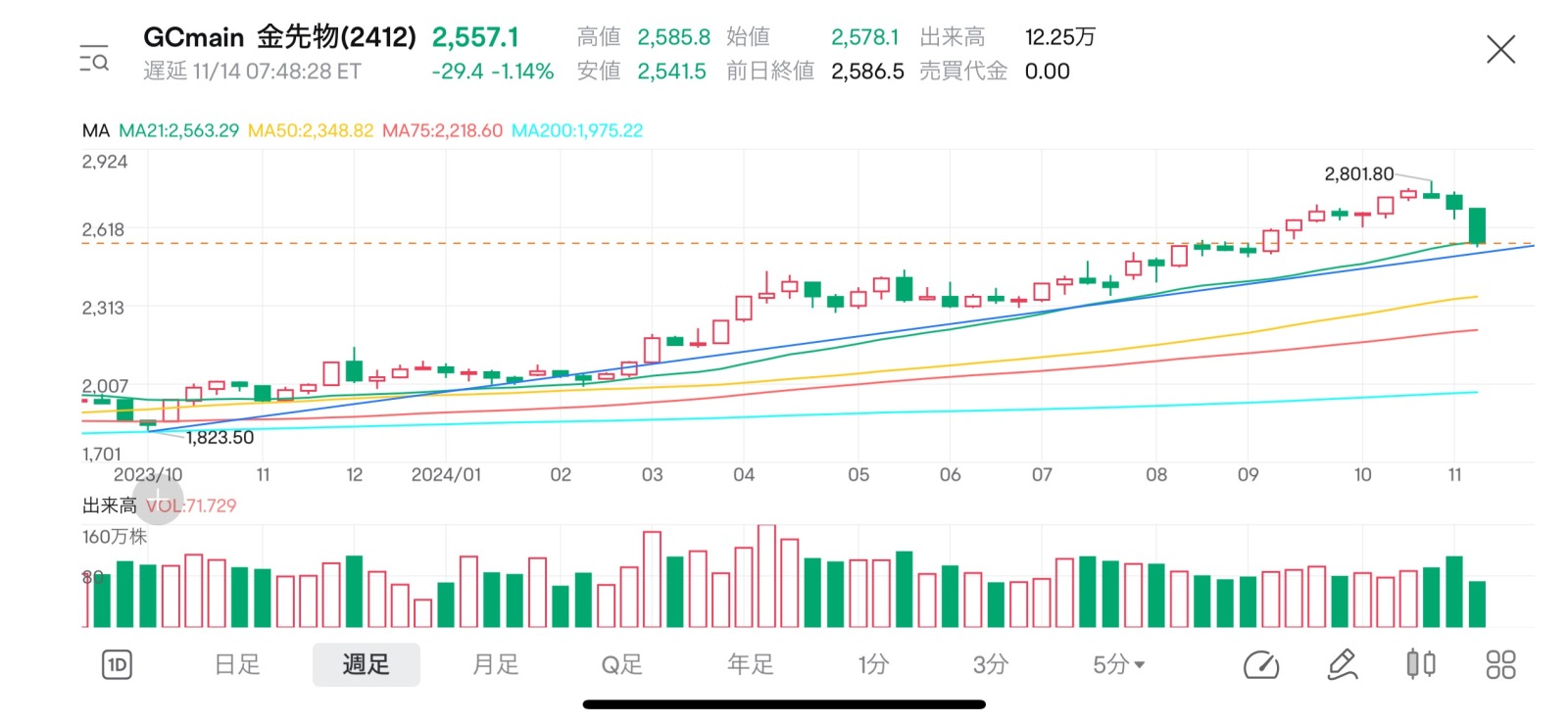Tap the volume figure 12.25万
1568x724 pixels.
pyautogui.click(x=1059, y=37)
